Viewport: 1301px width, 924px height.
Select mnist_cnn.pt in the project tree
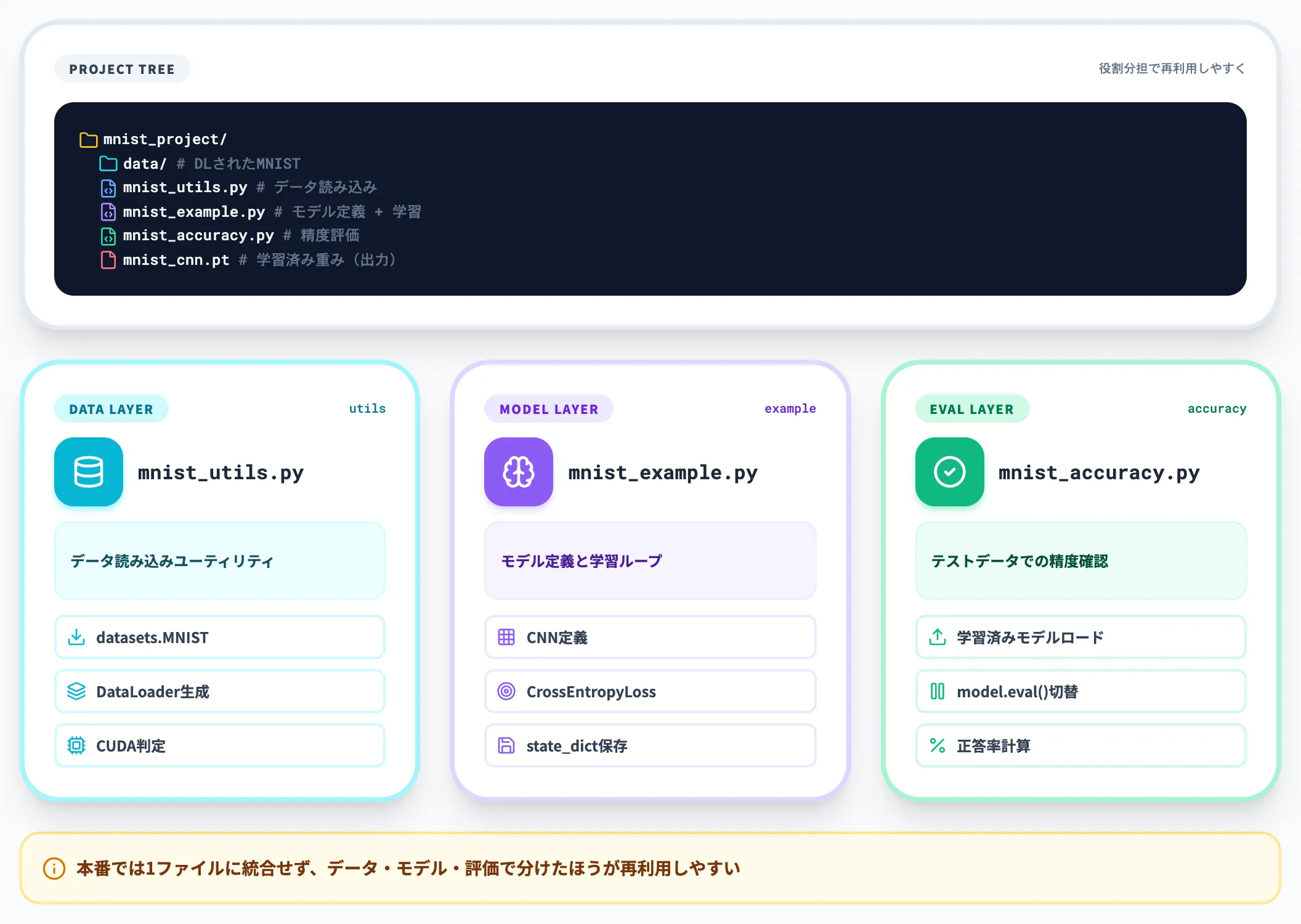tap(249, 260)
